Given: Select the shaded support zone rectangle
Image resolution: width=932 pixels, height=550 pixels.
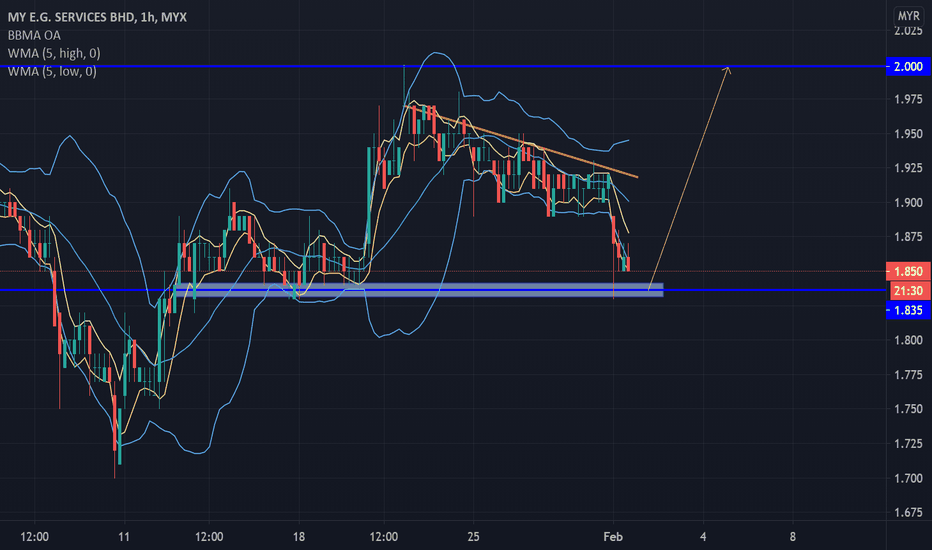Looking at the screenshot, I should tap(418, 290).
